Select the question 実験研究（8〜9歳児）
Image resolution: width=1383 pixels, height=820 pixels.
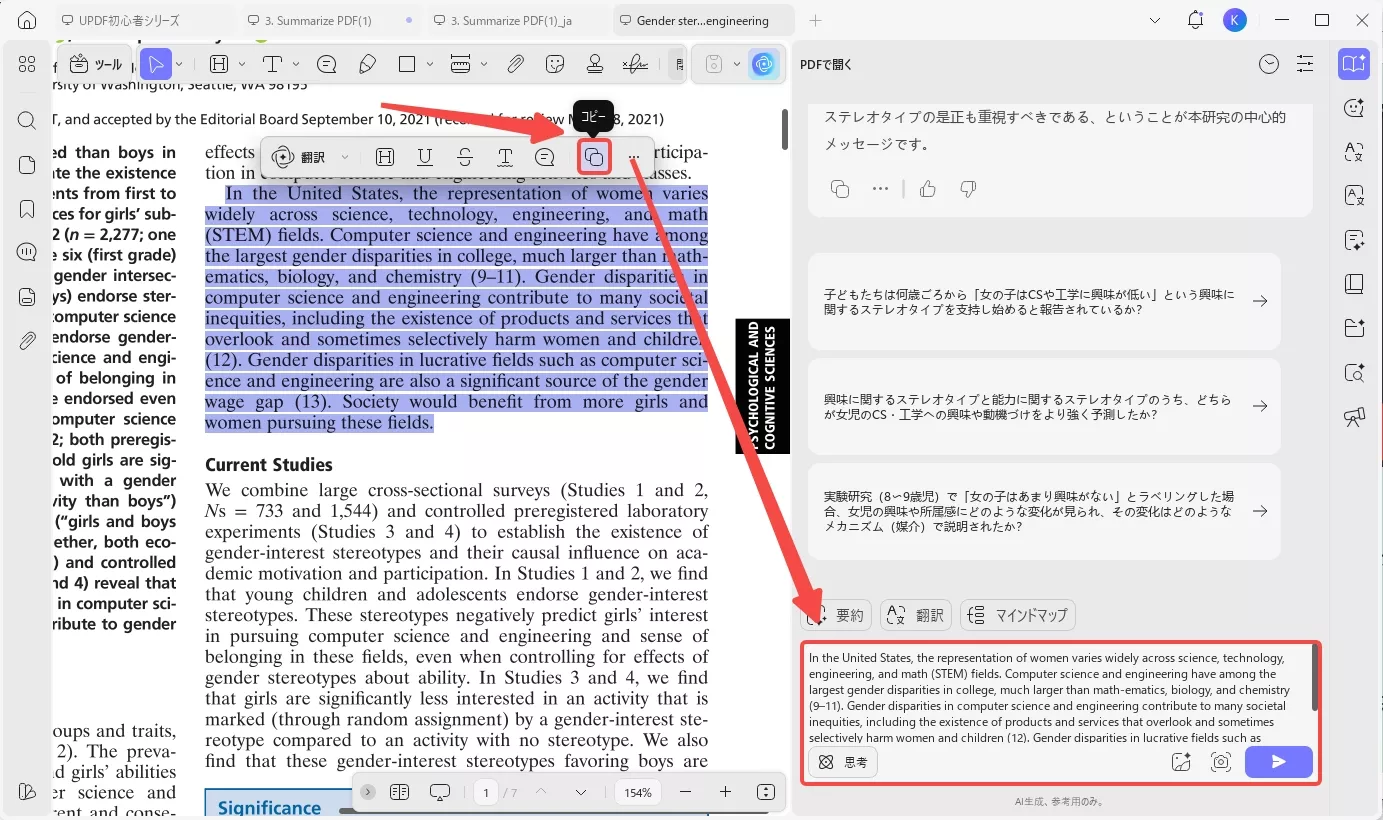pos(1044,511)
